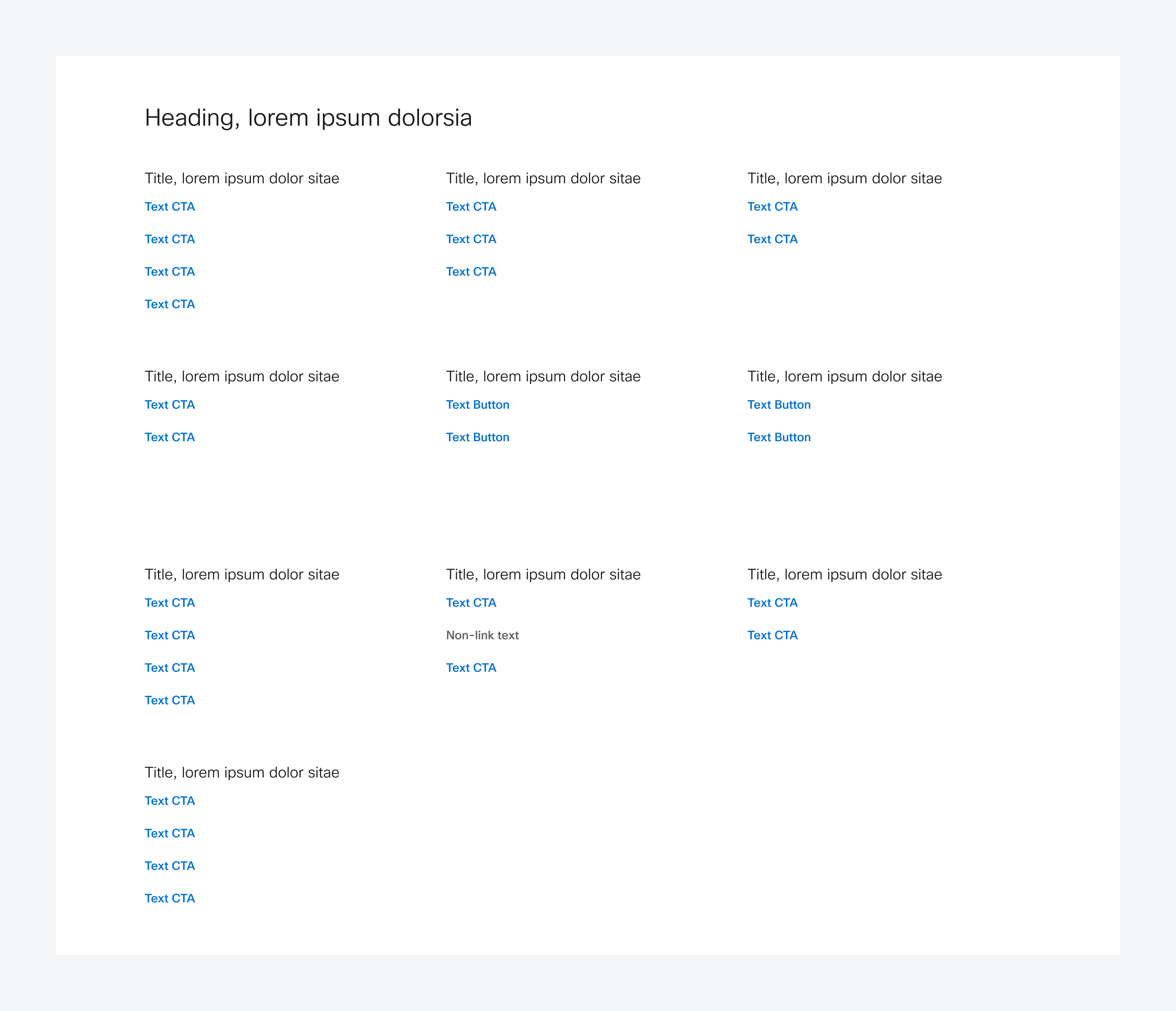
Task: Click first Text Button in right column
Action: (779, 405)
